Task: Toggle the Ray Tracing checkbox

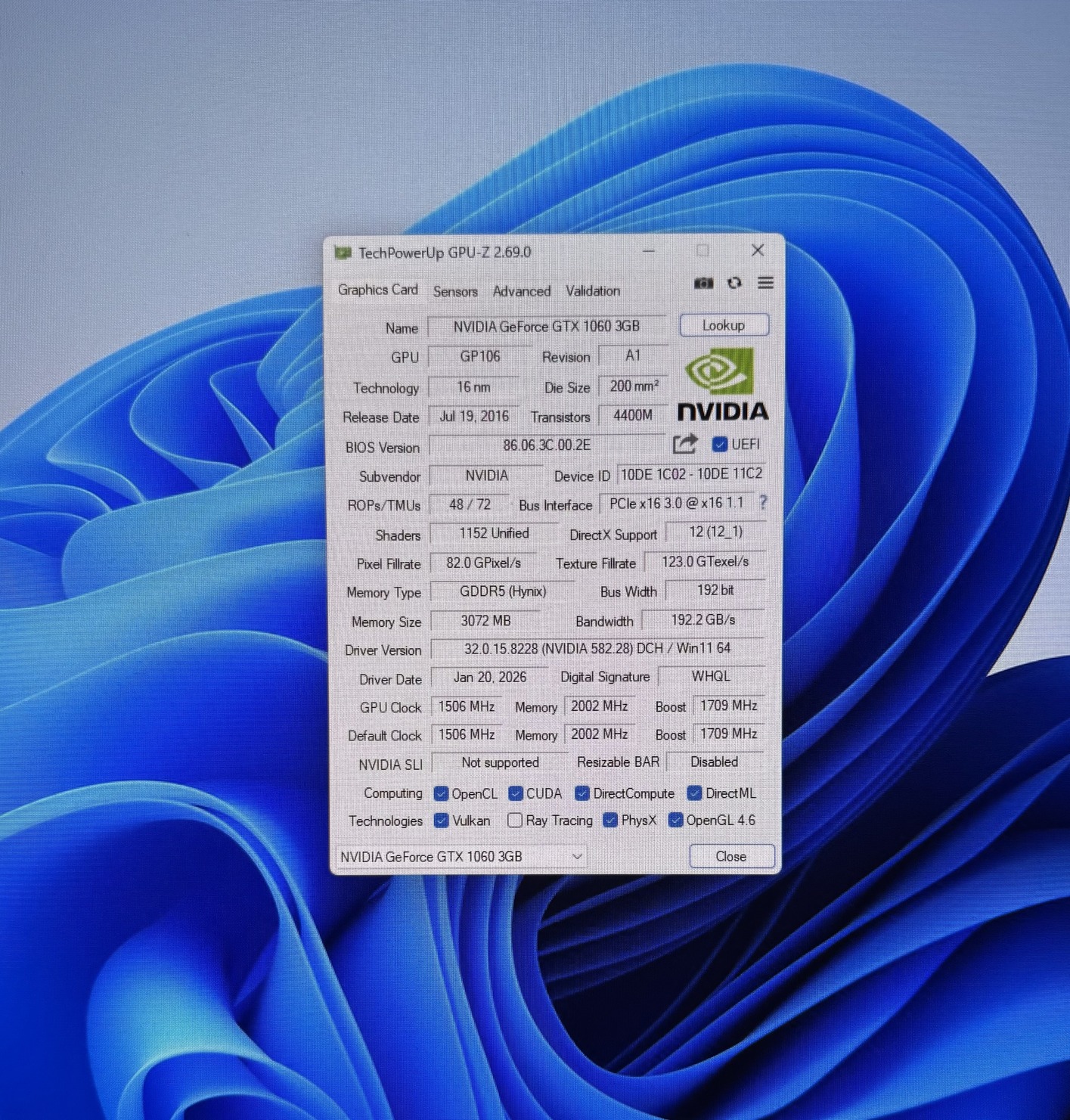Action: tap(515, 821)
